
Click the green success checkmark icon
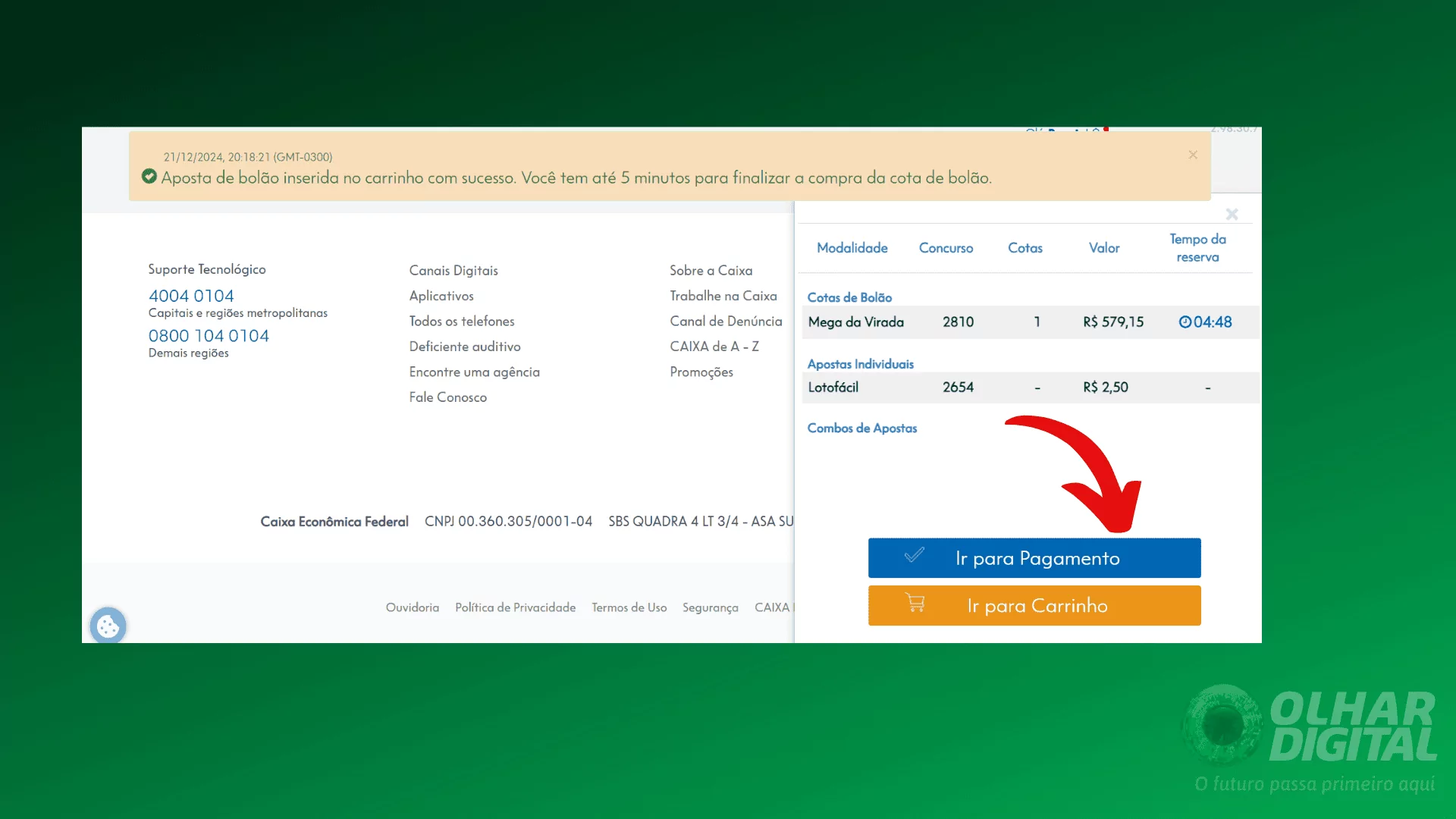pos(149,177)
